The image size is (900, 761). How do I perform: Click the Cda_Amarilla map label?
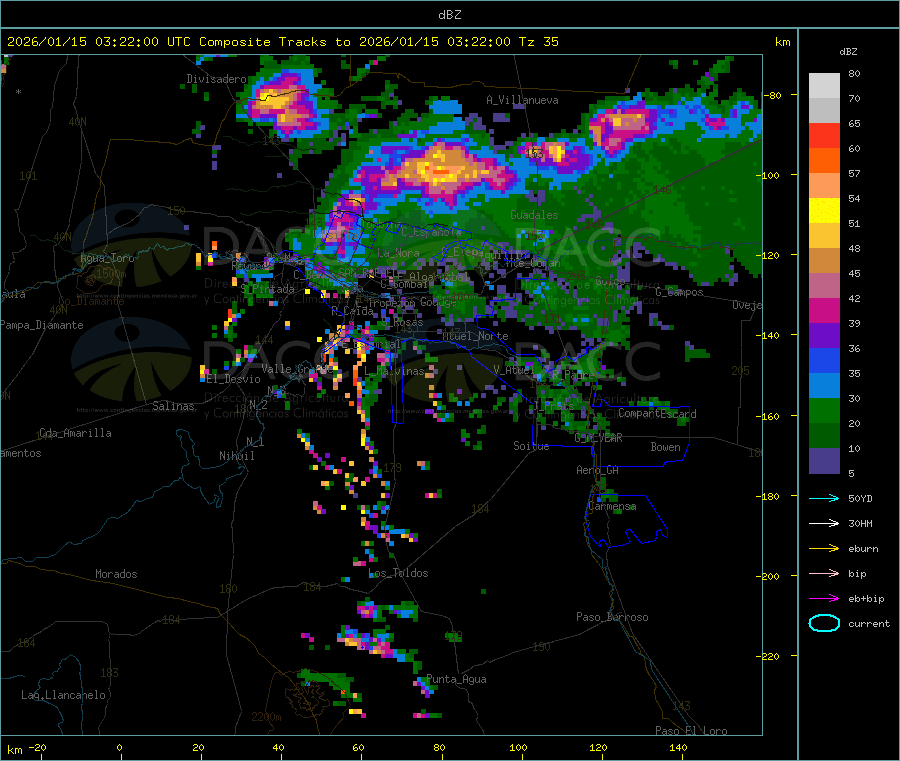click(75, 433)
